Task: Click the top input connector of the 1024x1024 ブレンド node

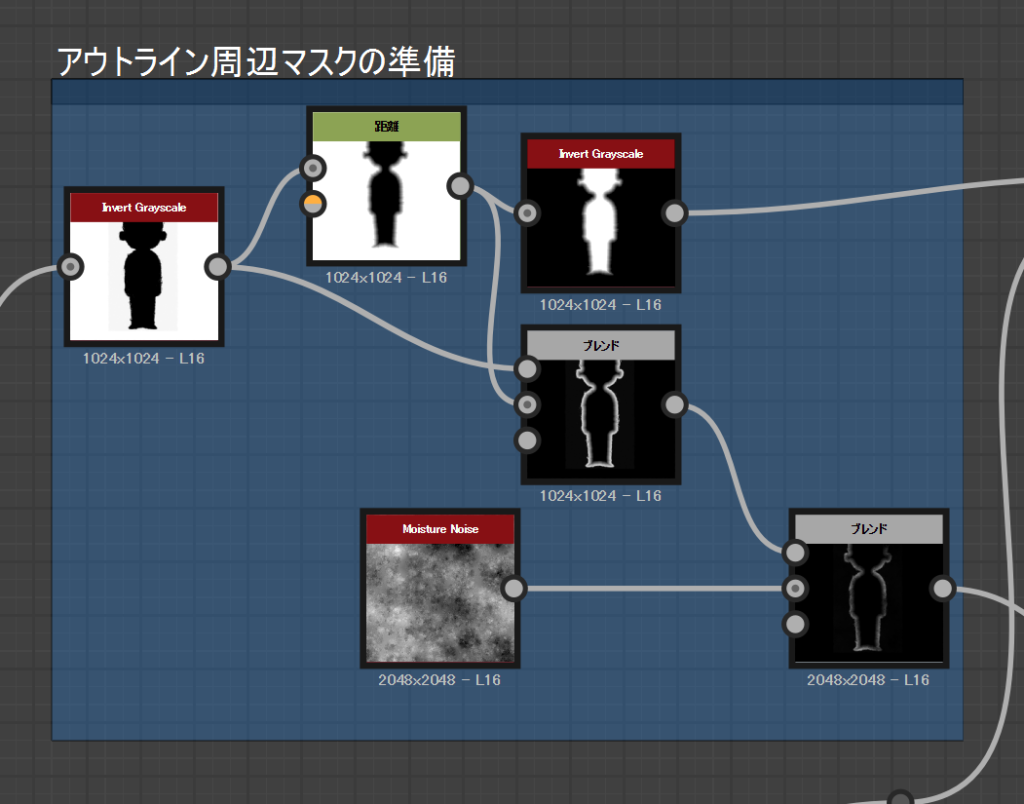Action: pyautogui.click(x=527, y=369)
